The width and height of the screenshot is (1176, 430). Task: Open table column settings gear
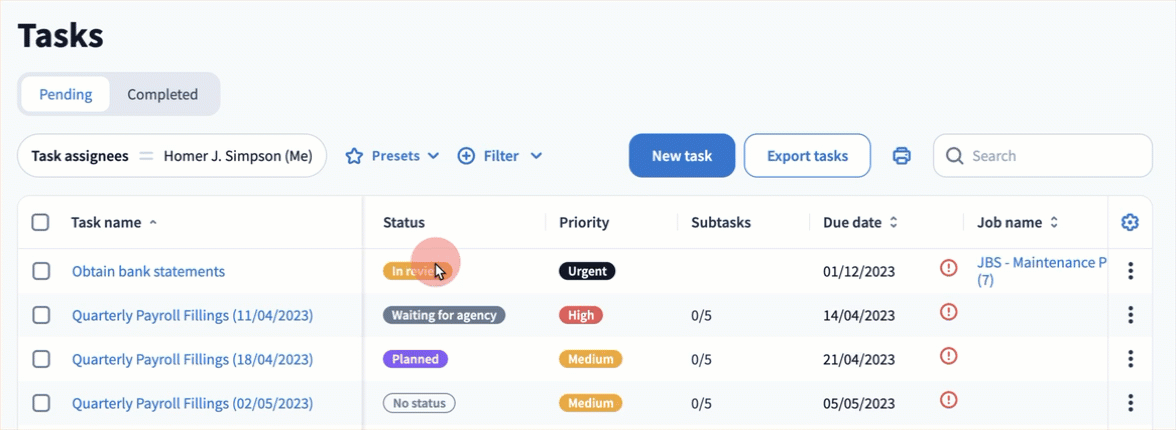[x=1130, y=222]
